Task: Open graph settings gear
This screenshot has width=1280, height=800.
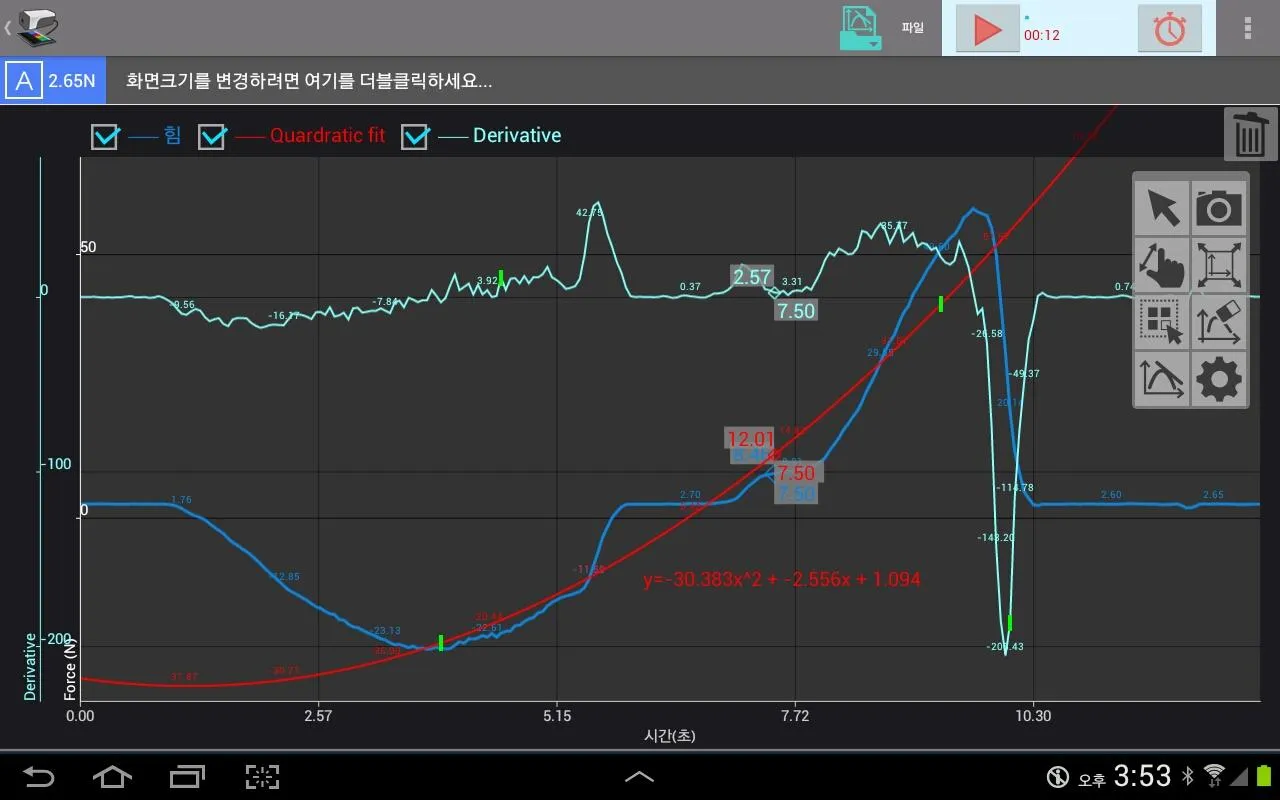Action: pyautogui.click(x=1218, y=379)
